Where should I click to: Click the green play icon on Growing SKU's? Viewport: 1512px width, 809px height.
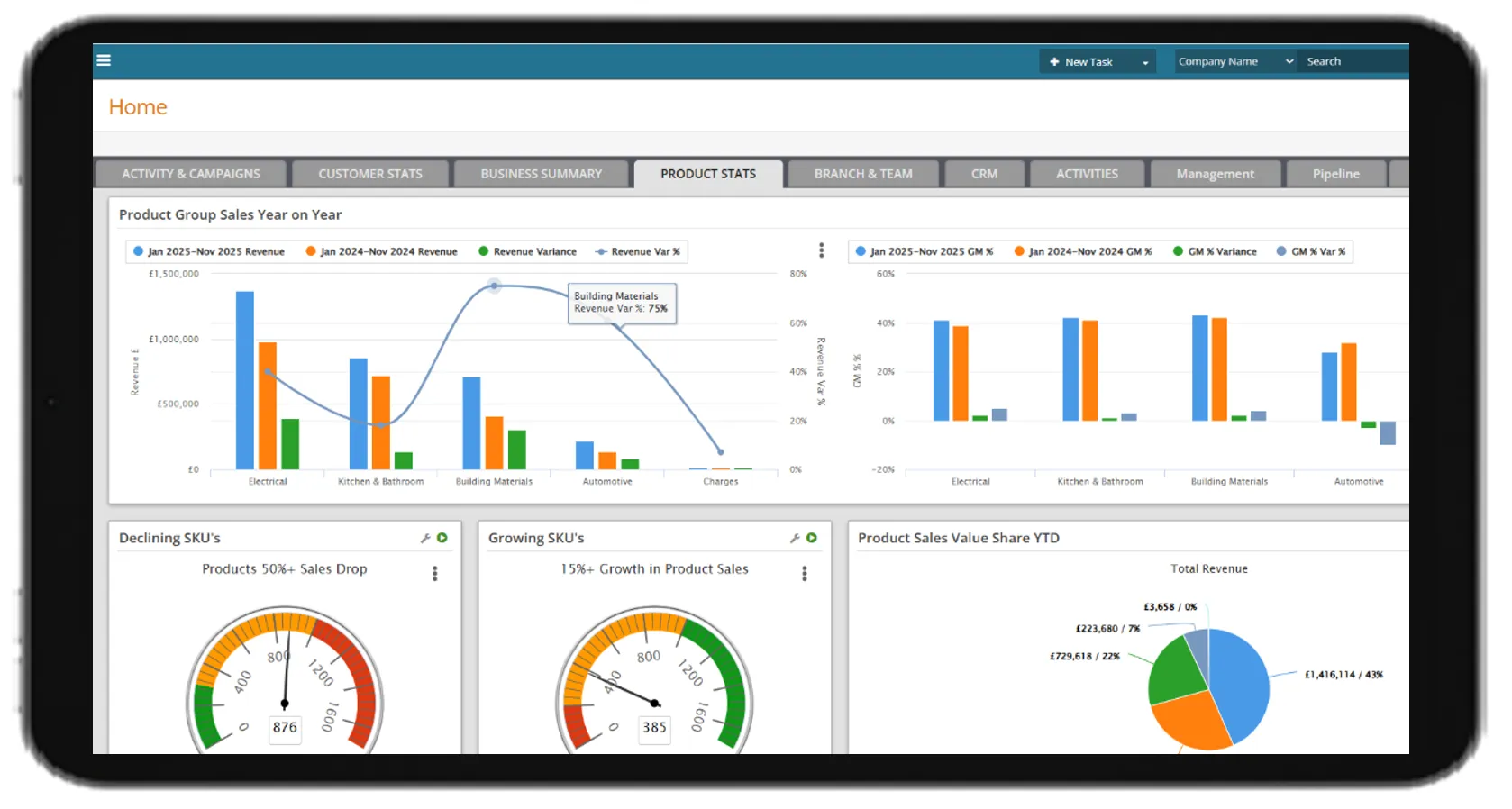coord(812,538)
